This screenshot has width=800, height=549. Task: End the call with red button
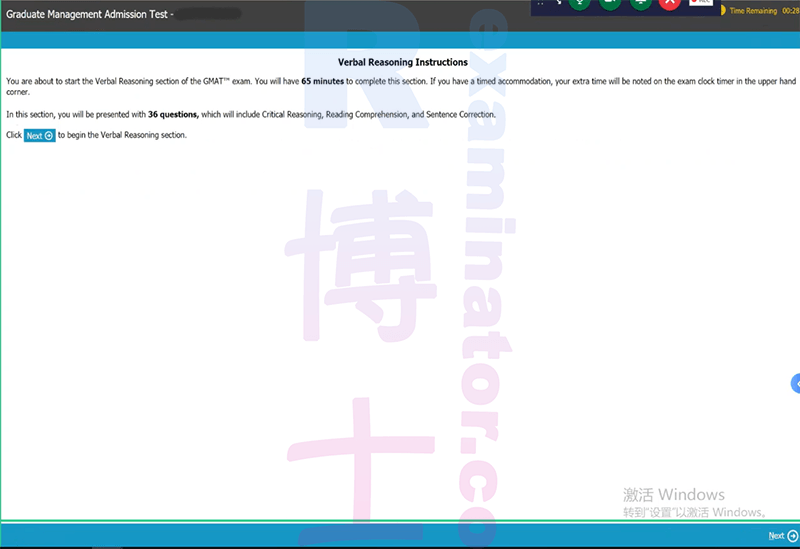[669, 4]
